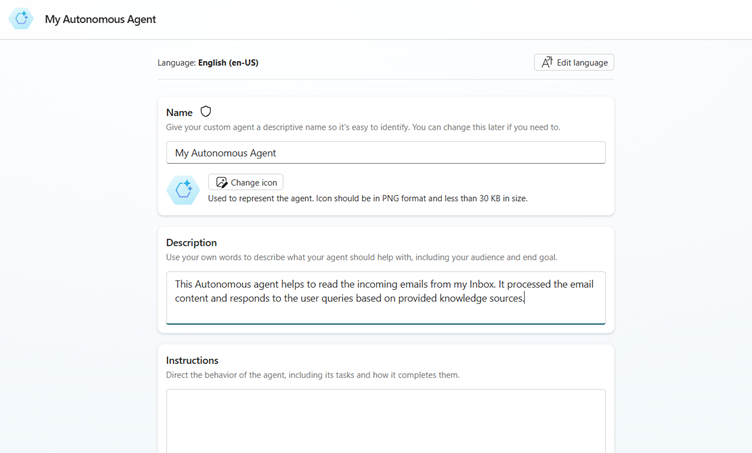Screen dimensions: 752x453
Task: Click inside the empty Instructions text box
Action: (385, 420)
